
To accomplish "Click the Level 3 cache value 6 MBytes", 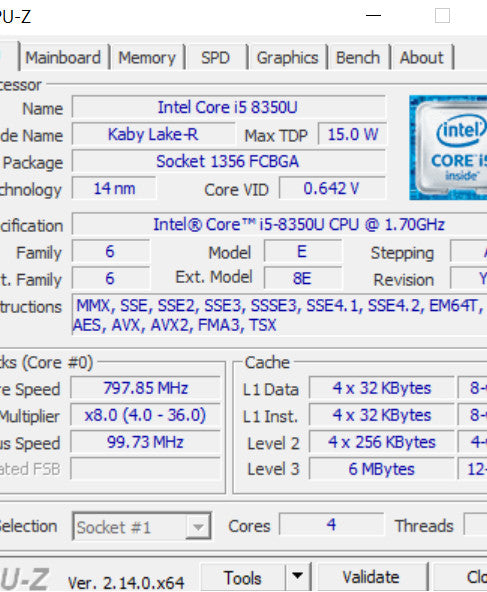I will [x=382, y=469].
